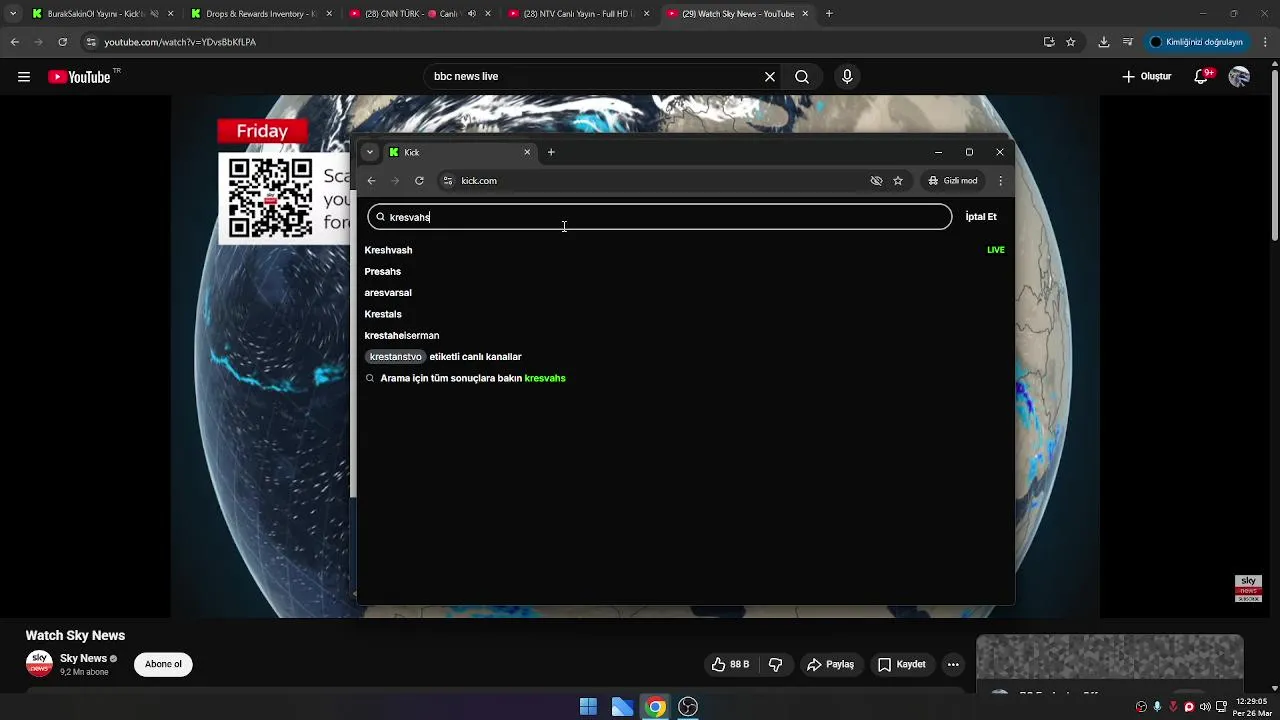The image size is (1280, 720).
Task: Subscribe with the Abone ol button
Action: tap(163, 664)
